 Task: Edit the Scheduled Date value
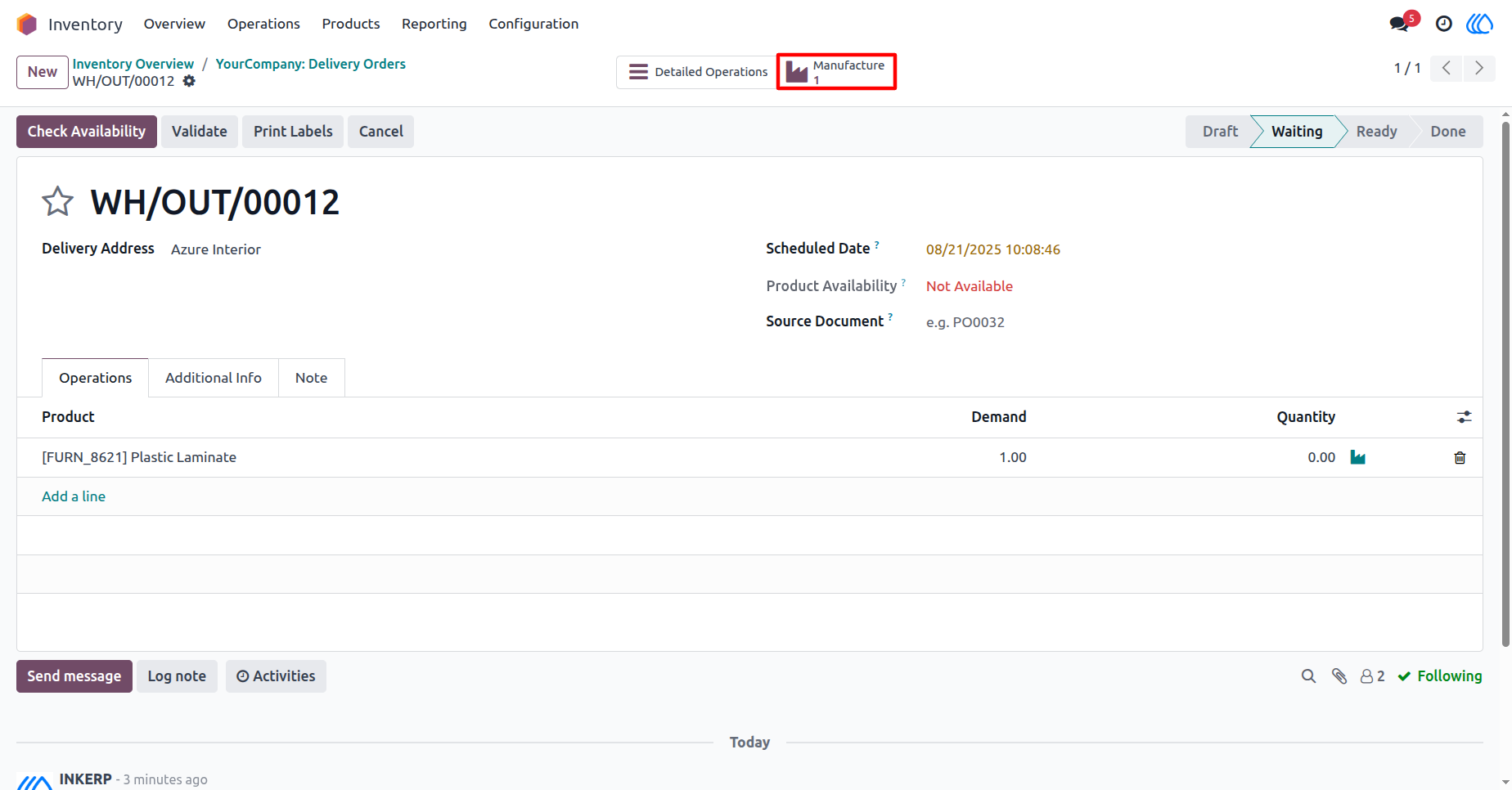click(x=993, y=249)
